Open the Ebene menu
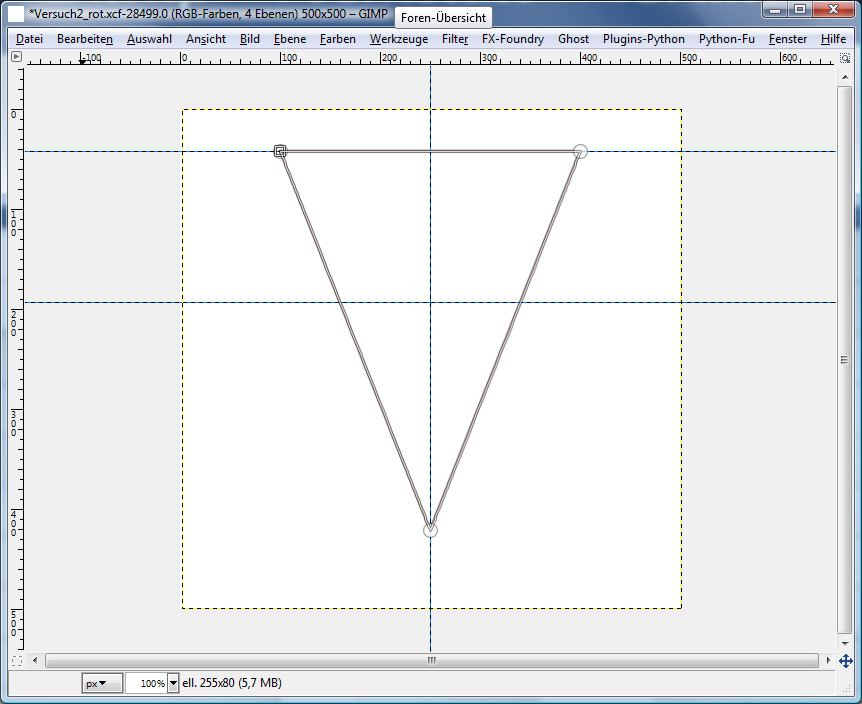Screen dimensions: 862x704 pyautogui.click(x=290, y=39)
